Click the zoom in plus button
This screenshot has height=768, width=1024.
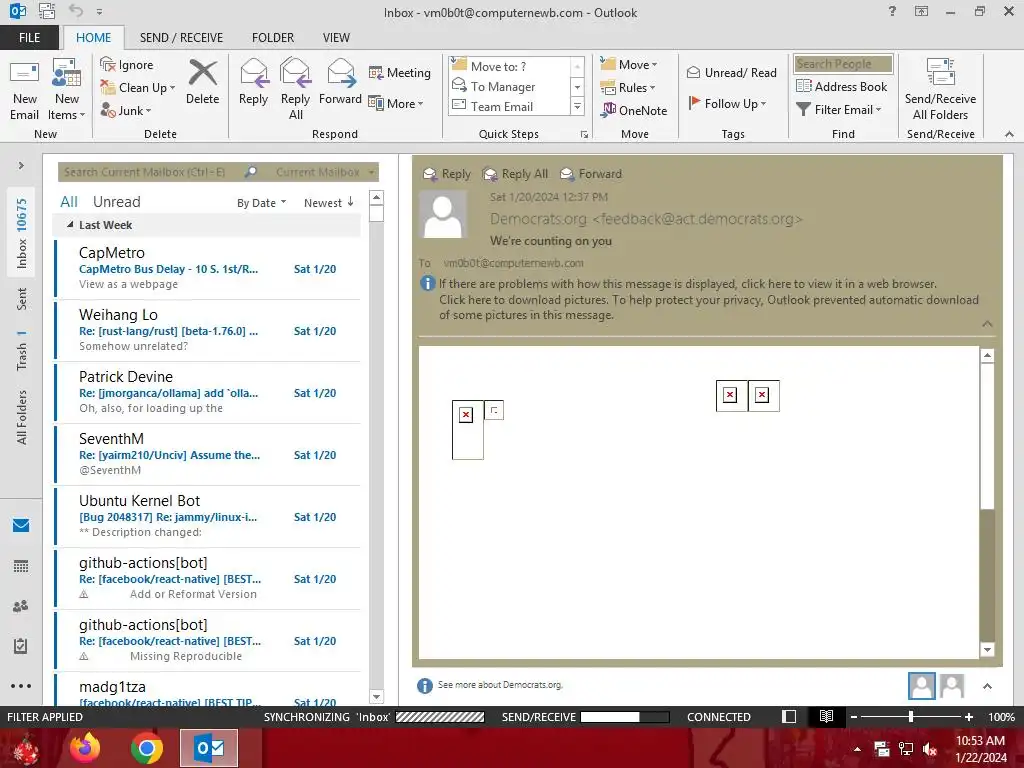point(969,717)
